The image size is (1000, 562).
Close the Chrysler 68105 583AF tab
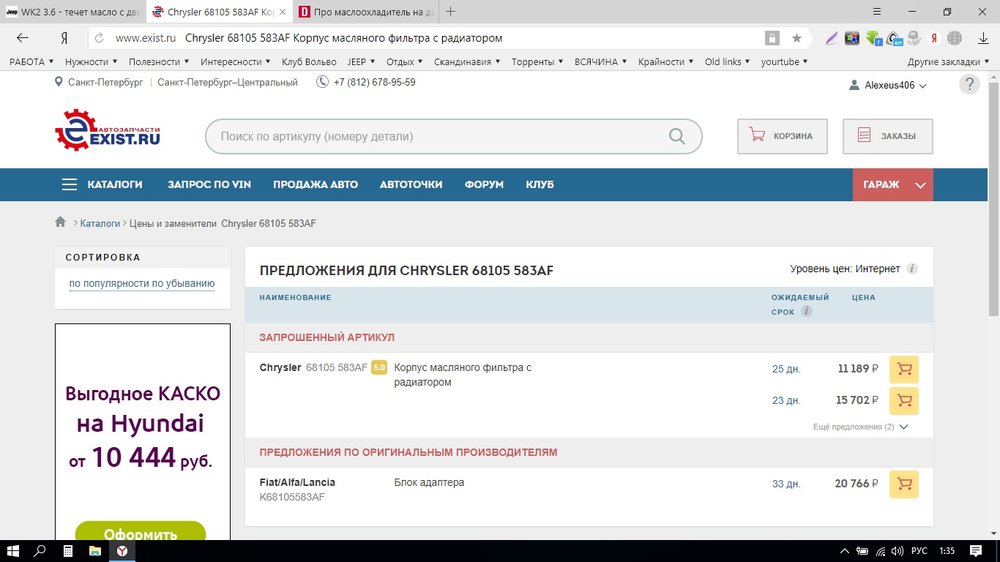[x=283, y=11]
